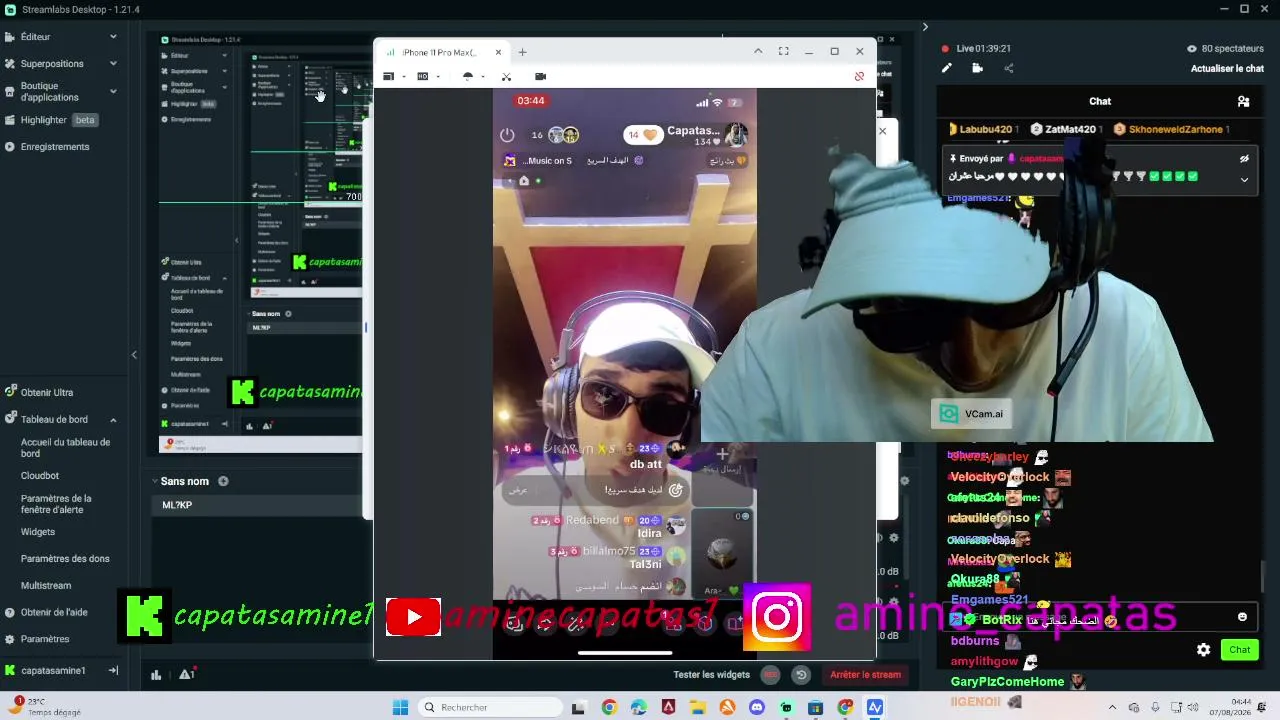Viewport: 1280px width, 720px height.
Task: Open Obtenir de l'aide
Action: (54, 612)
